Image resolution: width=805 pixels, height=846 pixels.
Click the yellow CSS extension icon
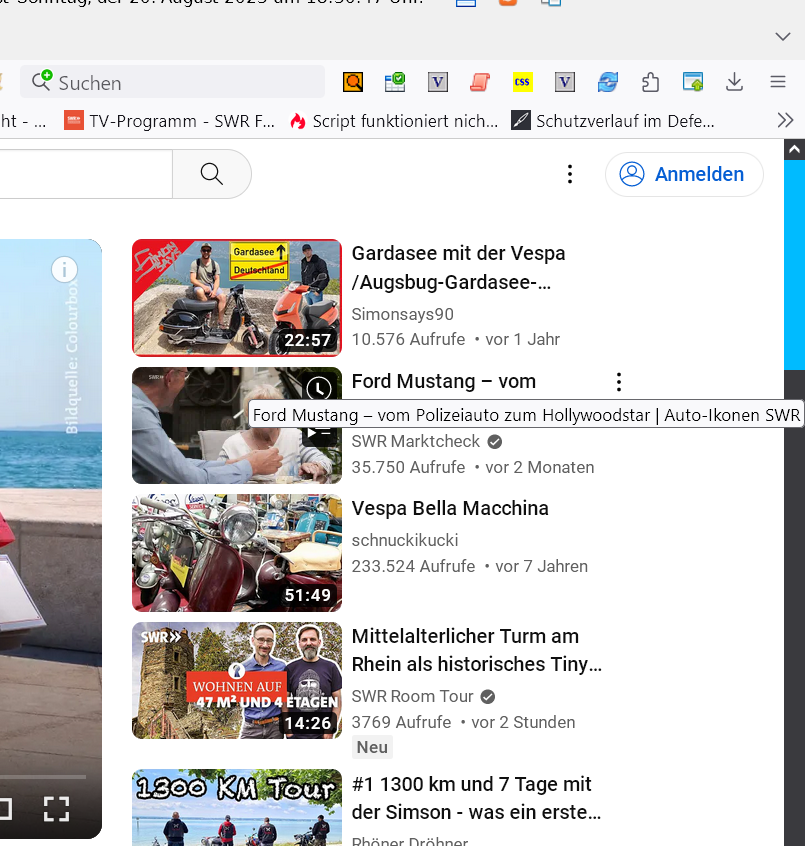tap(522, 82)
